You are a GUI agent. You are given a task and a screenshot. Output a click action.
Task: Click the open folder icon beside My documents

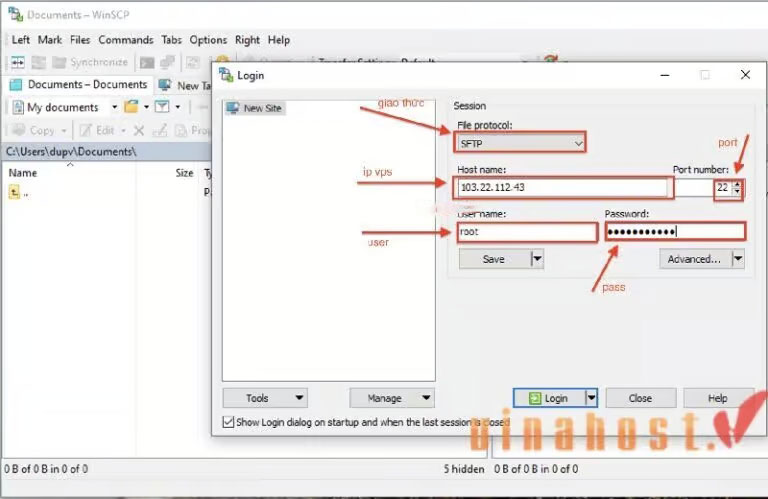point(131,107)
